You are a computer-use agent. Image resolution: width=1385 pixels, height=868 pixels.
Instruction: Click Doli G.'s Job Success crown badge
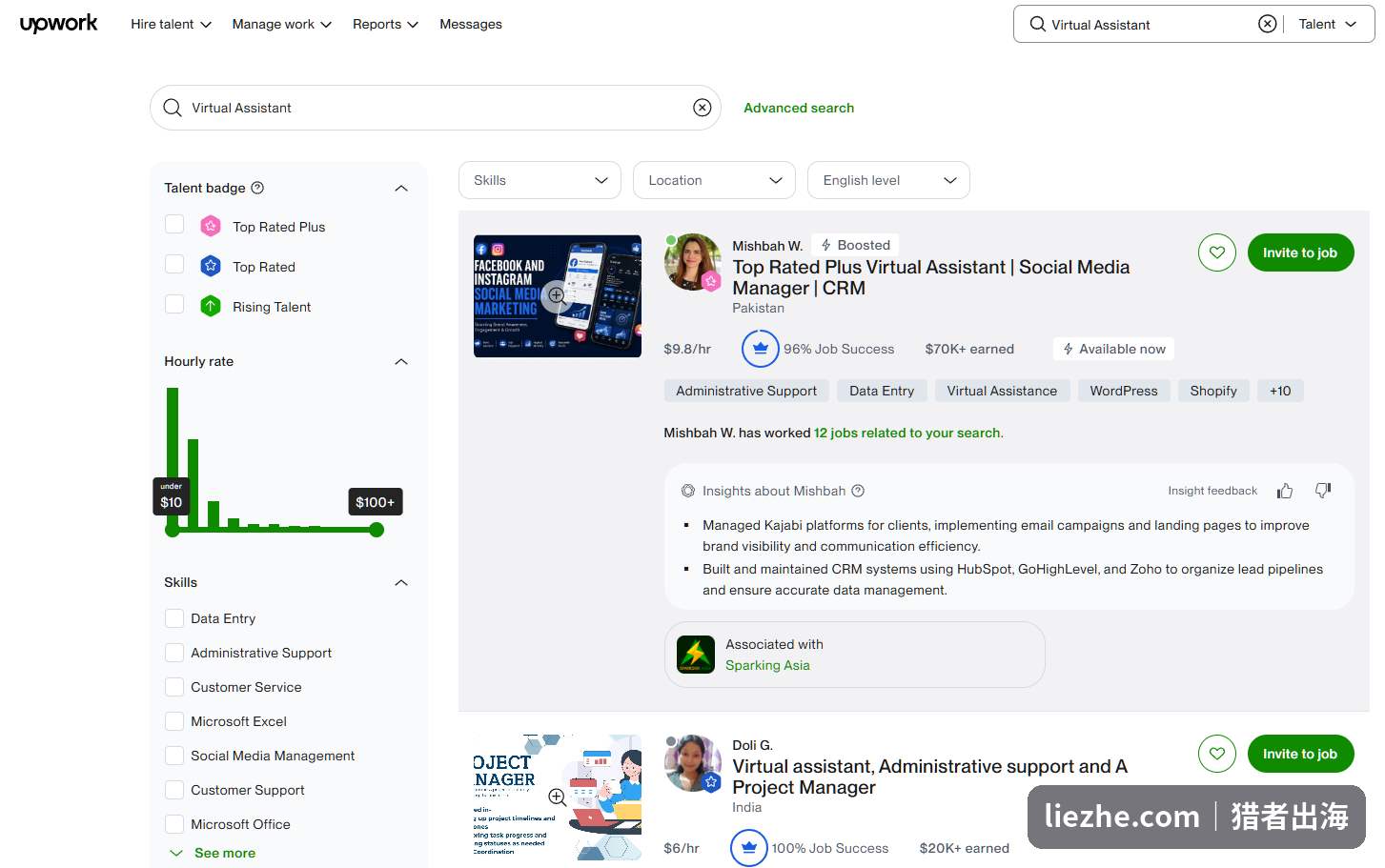tap(749, 848)
